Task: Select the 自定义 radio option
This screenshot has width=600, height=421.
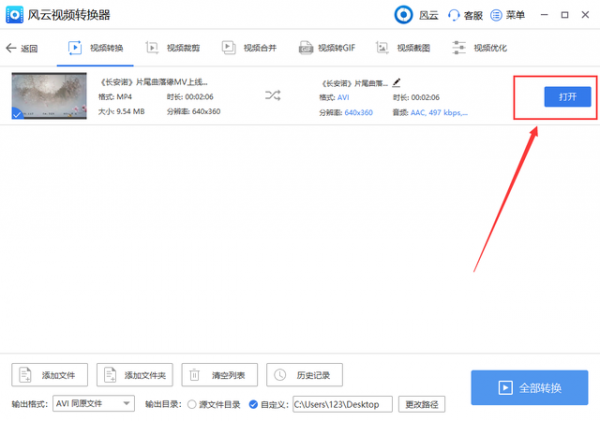Action: coord(253,405)
